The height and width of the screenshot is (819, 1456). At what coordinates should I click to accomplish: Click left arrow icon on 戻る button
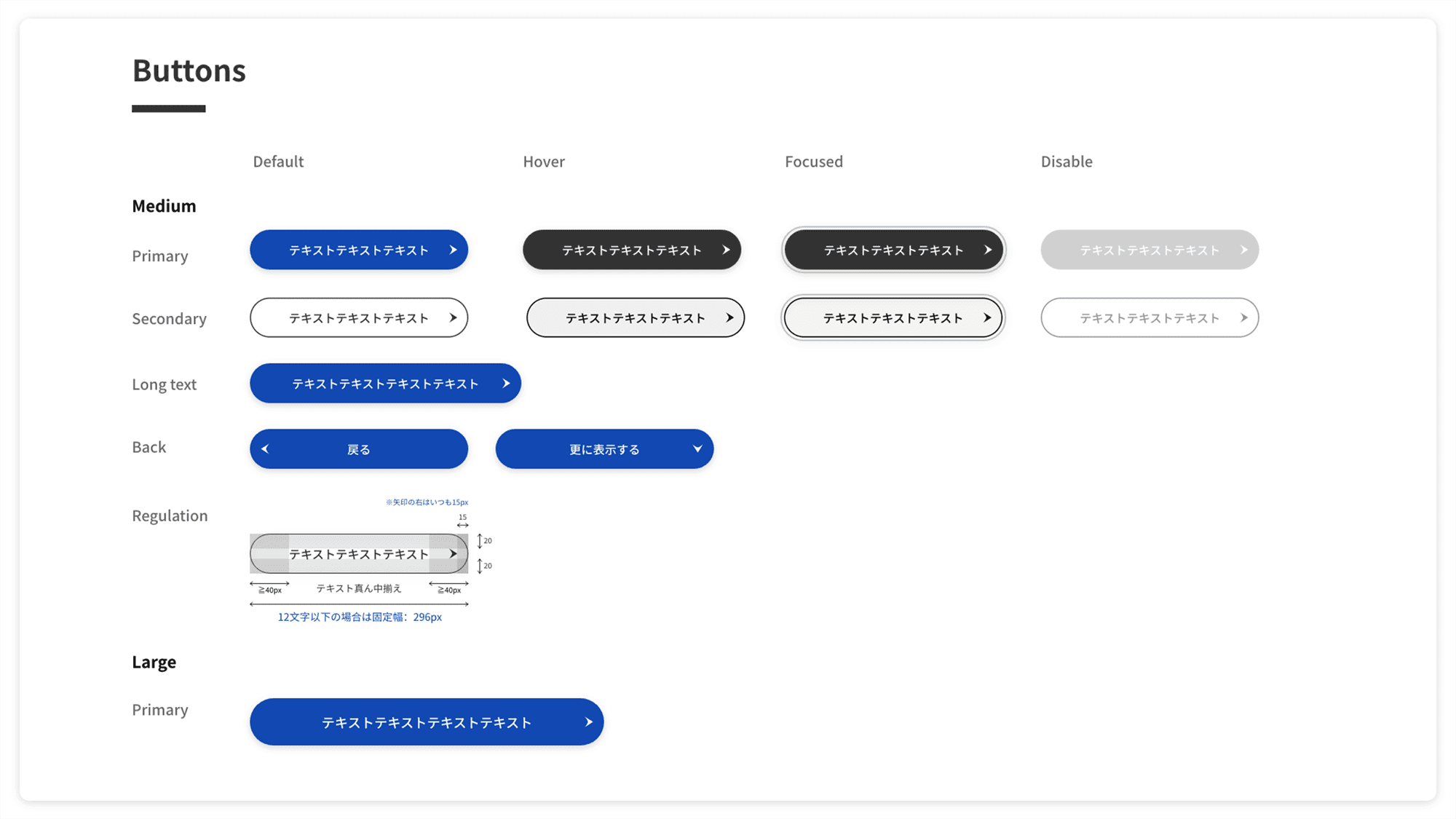click(265, 449)
